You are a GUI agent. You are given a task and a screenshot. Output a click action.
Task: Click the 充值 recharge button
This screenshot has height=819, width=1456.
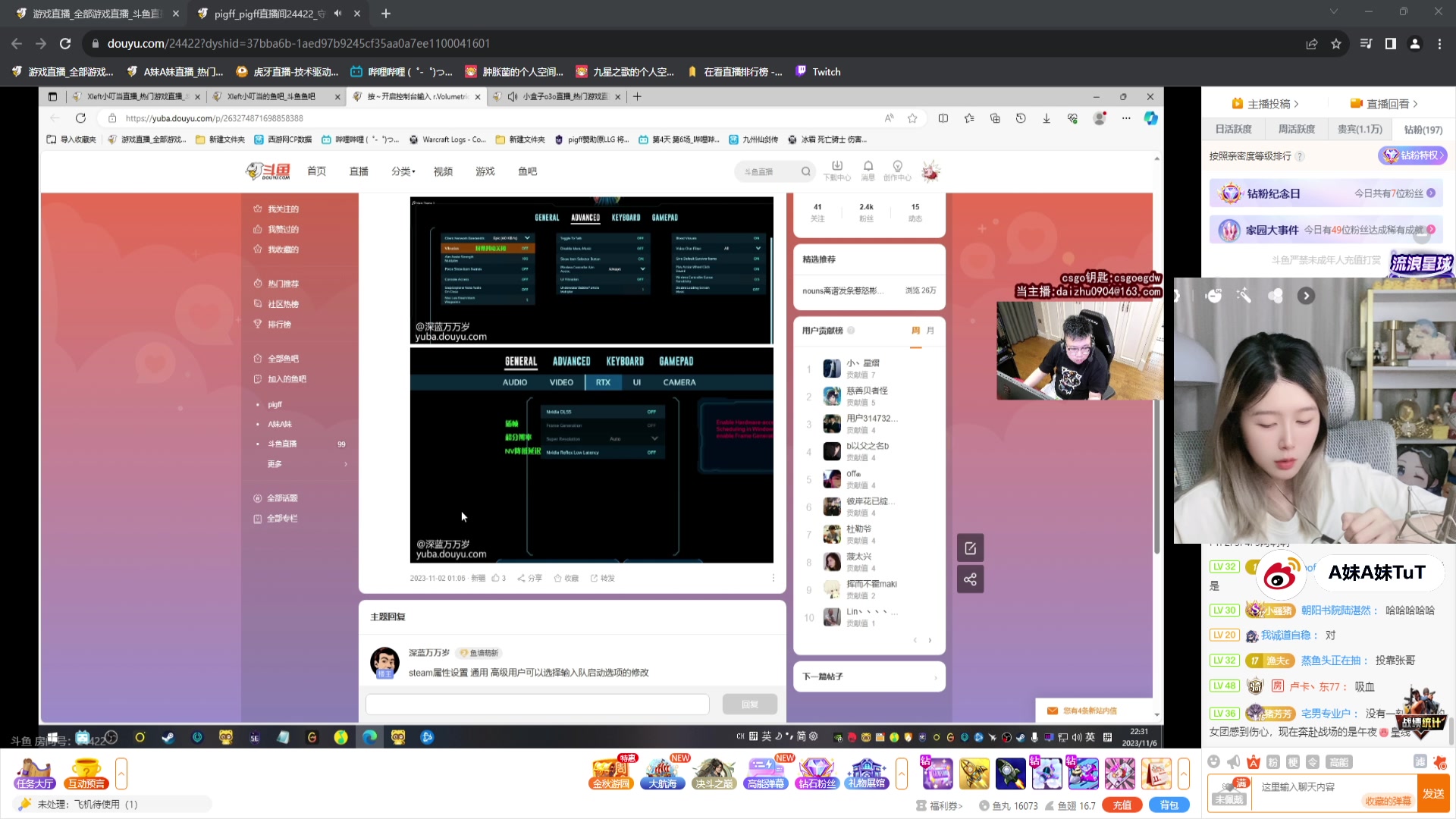point(1122,805)
